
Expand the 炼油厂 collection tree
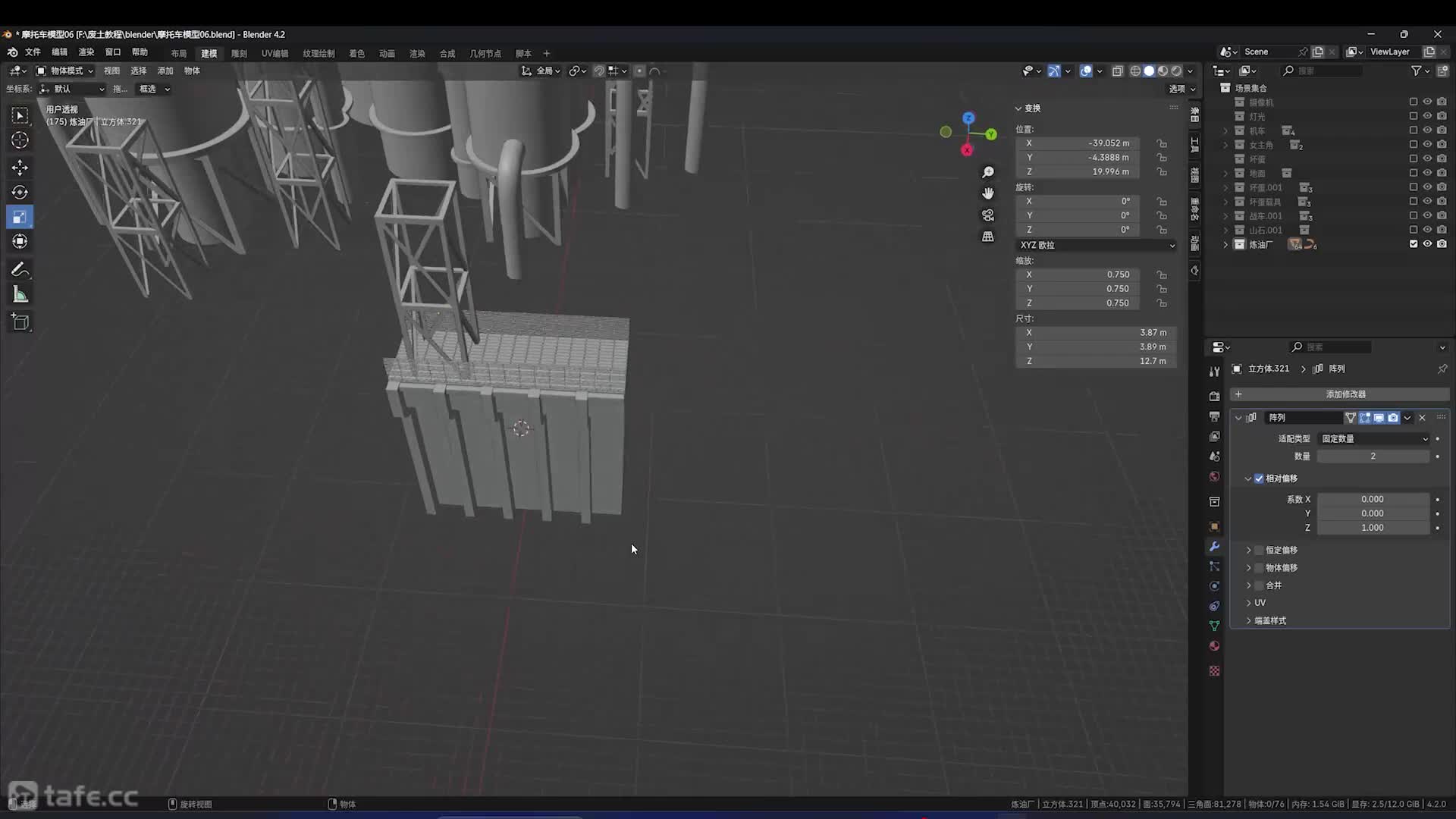[x=1225, y=244]
